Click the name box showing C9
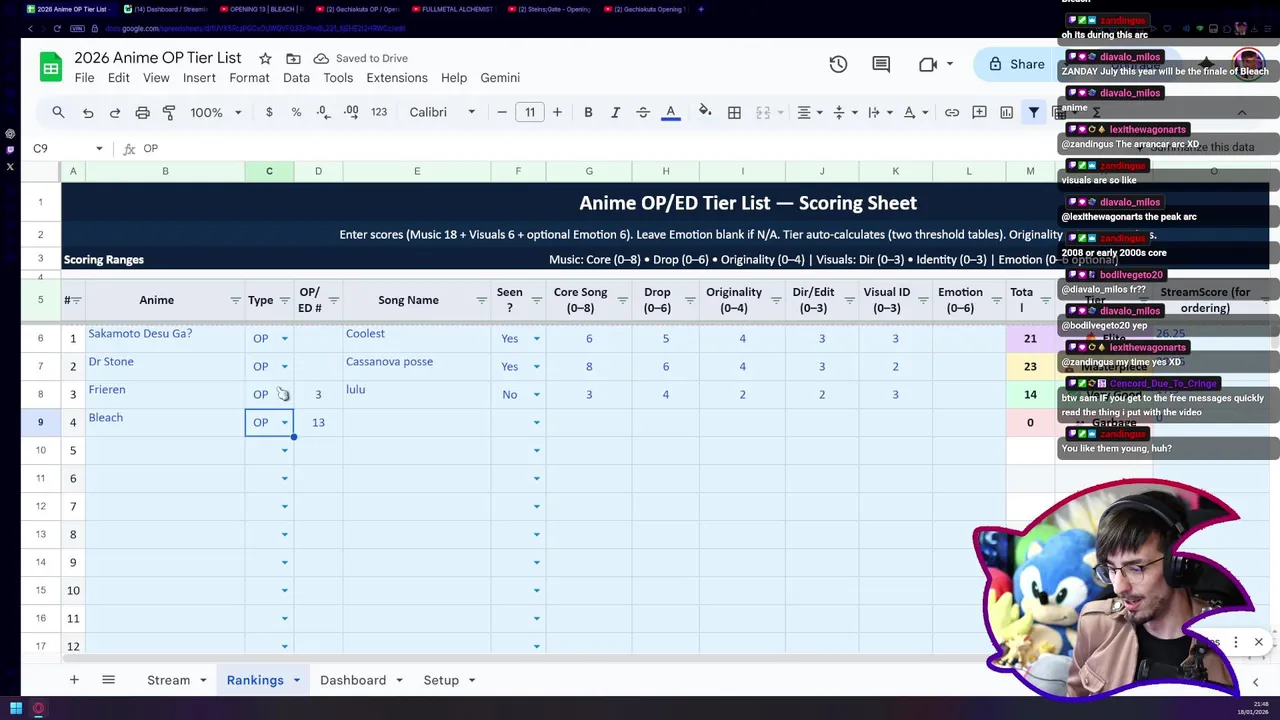 coord(68,148)
